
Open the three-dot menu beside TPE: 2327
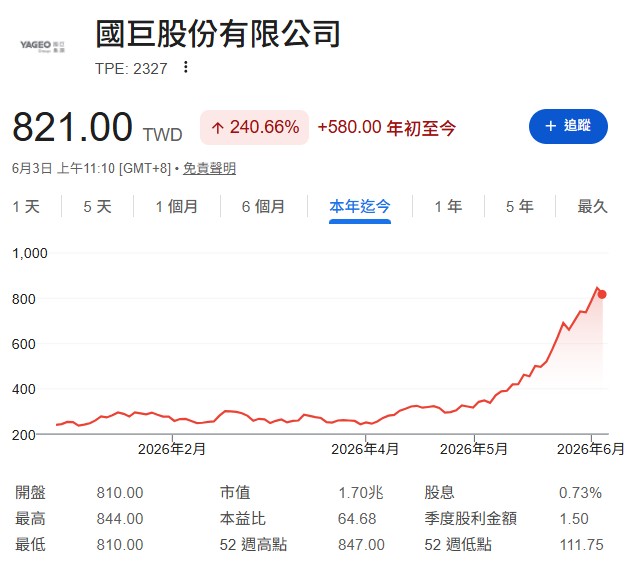[x=185, y=67]
